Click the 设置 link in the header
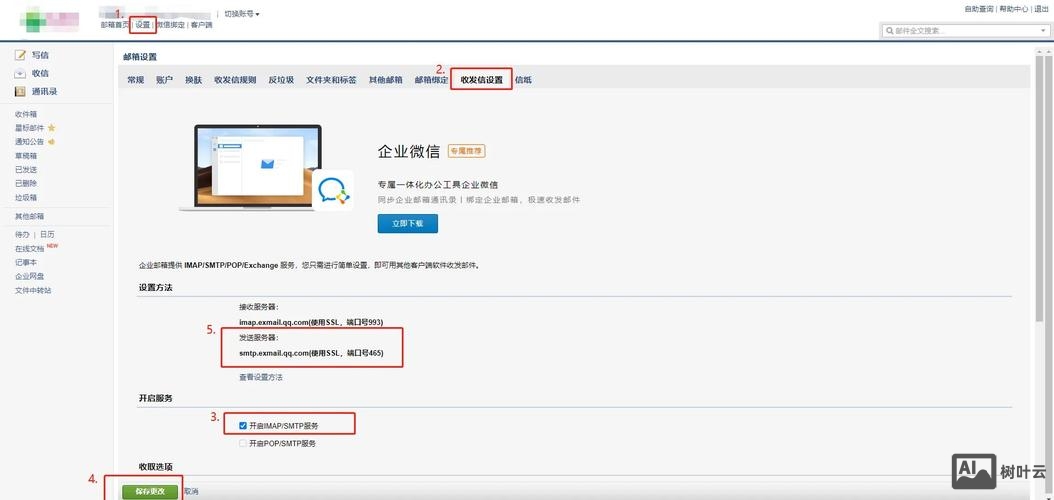 (143, 25)
